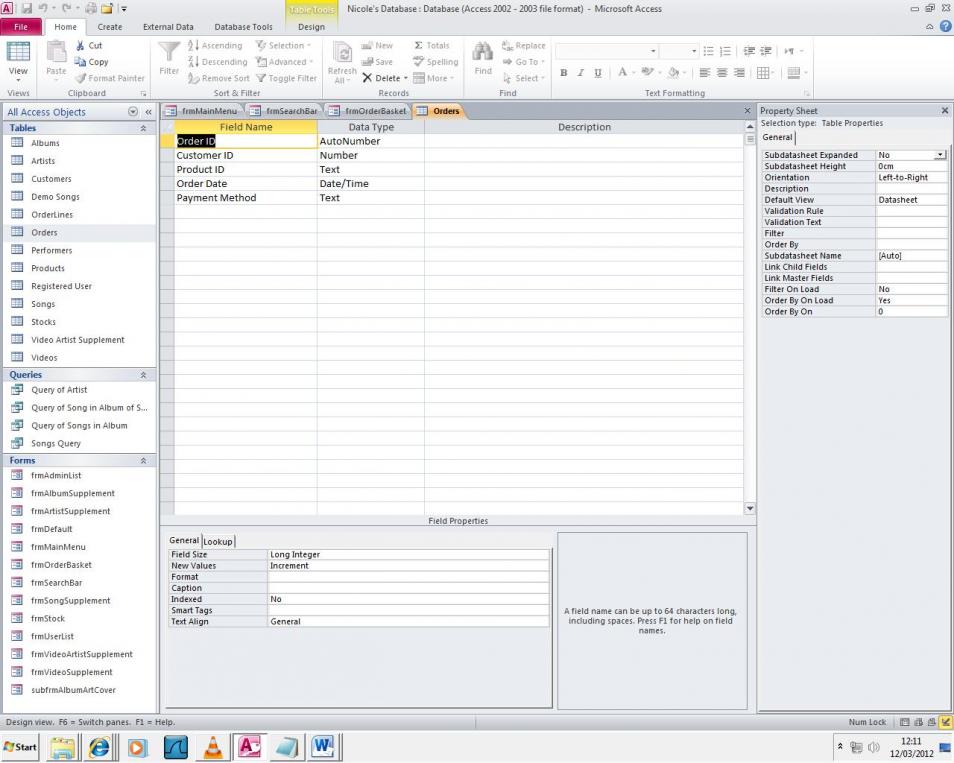Switch to the Create ribbon tab
The width and height of the screenshot is (954, 763).
110,27
